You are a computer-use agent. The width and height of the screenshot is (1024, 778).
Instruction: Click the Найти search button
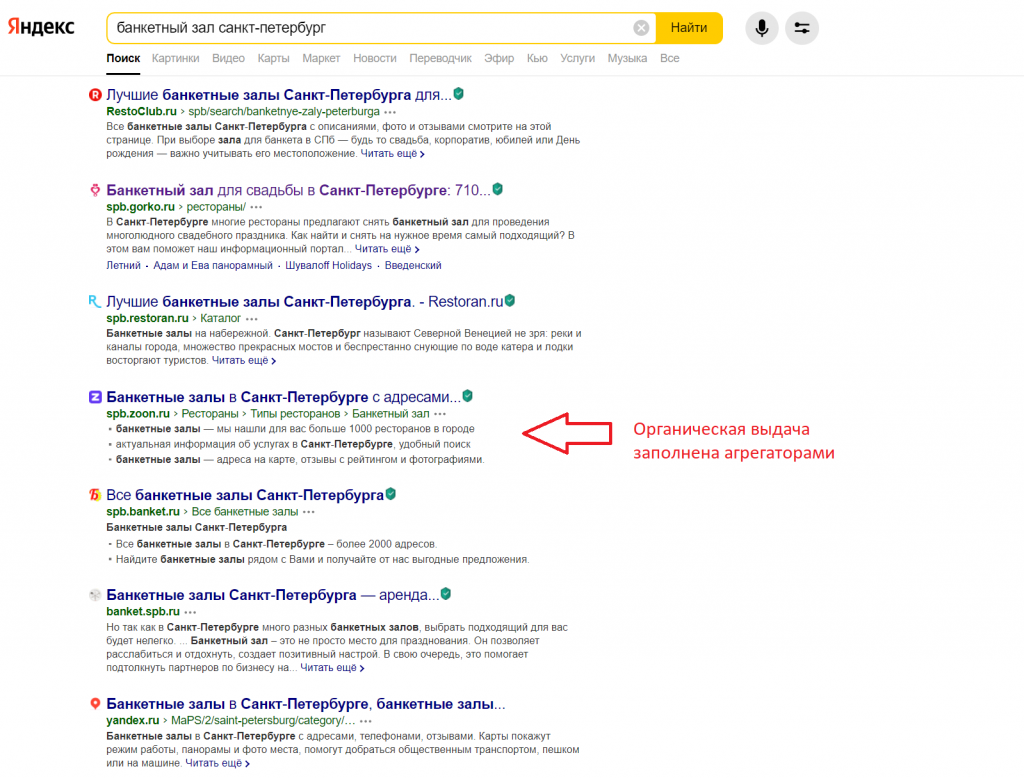[689, 28]
